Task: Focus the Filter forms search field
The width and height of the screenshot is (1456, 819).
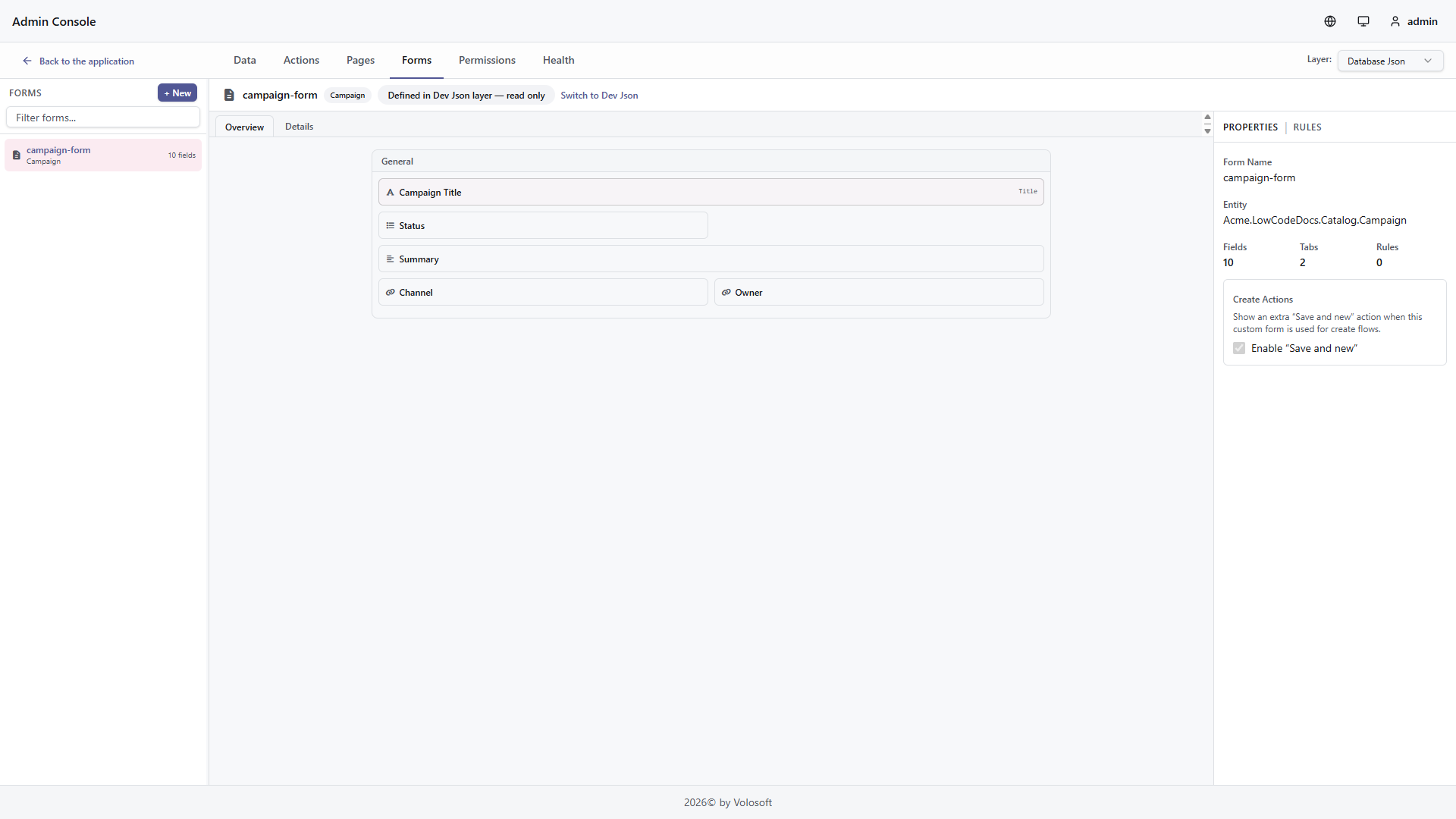Action: coord(103,118)
